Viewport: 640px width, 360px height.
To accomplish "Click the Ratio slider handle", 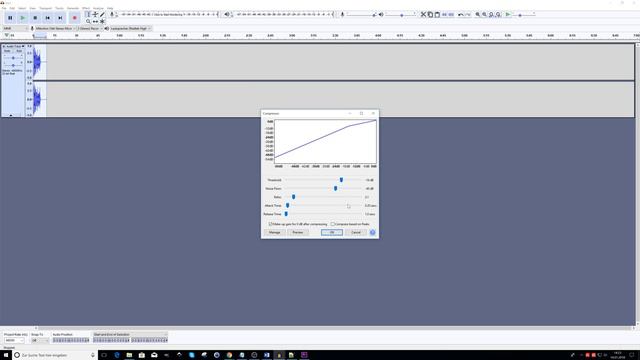I will pyautogui.click(x=293, y=197).
